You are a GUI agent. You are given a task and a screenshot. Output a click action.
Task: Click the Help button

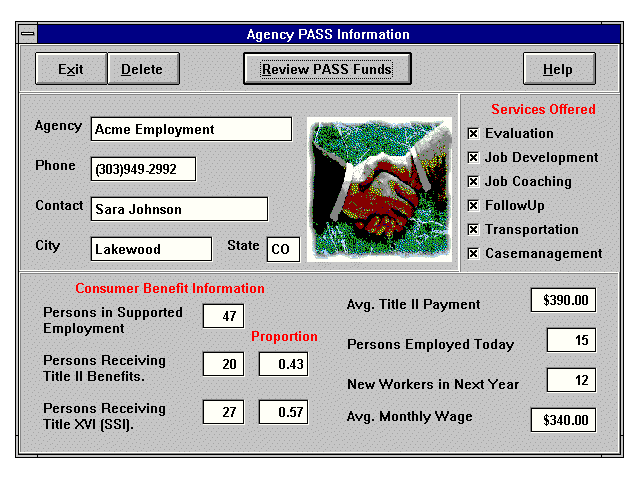tap(559, 70)
